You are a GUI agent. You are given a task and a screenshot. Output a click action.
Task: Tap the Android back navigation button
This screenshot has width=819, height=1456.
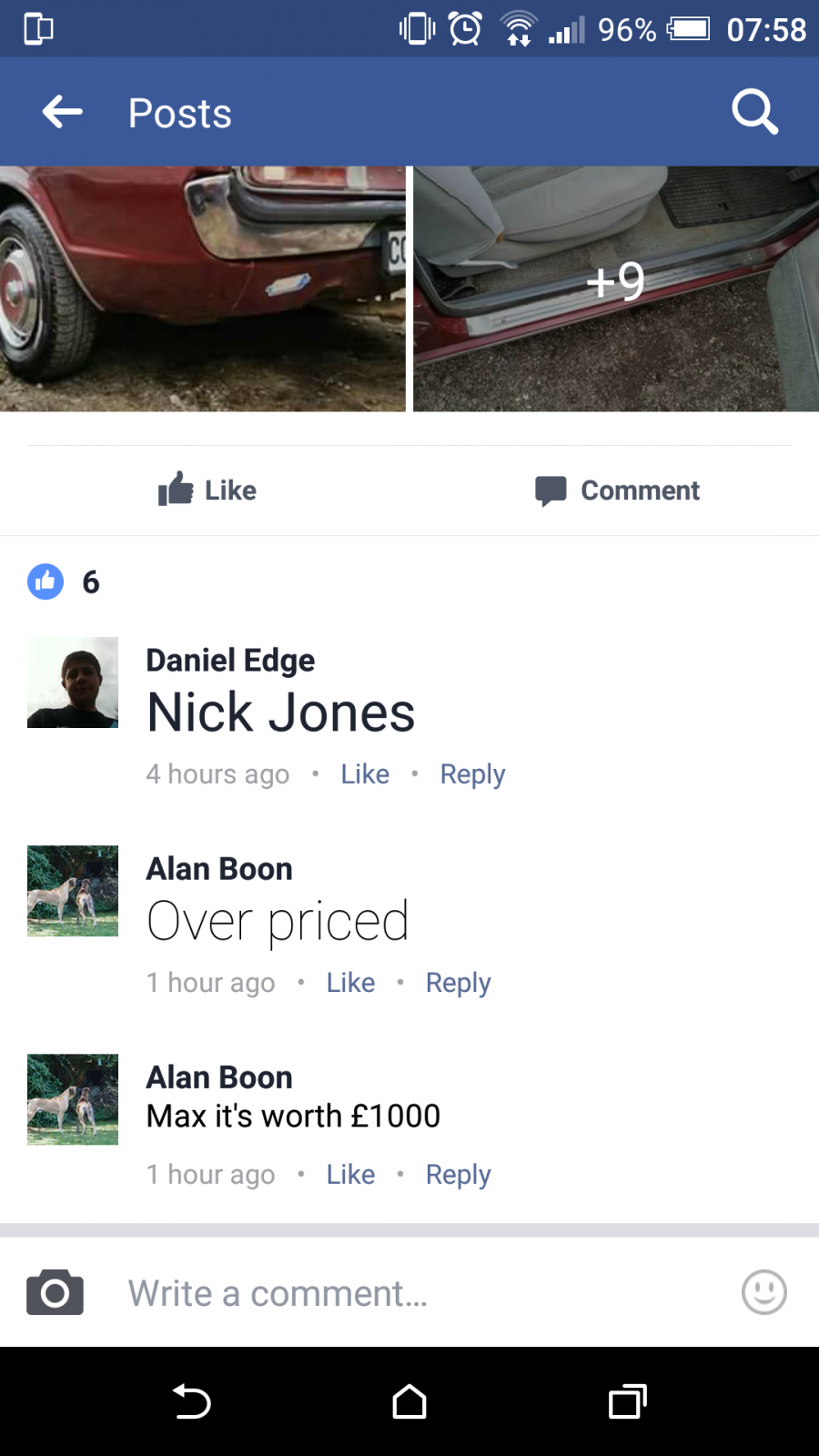pyautogui.click(x=191, y=1401)
